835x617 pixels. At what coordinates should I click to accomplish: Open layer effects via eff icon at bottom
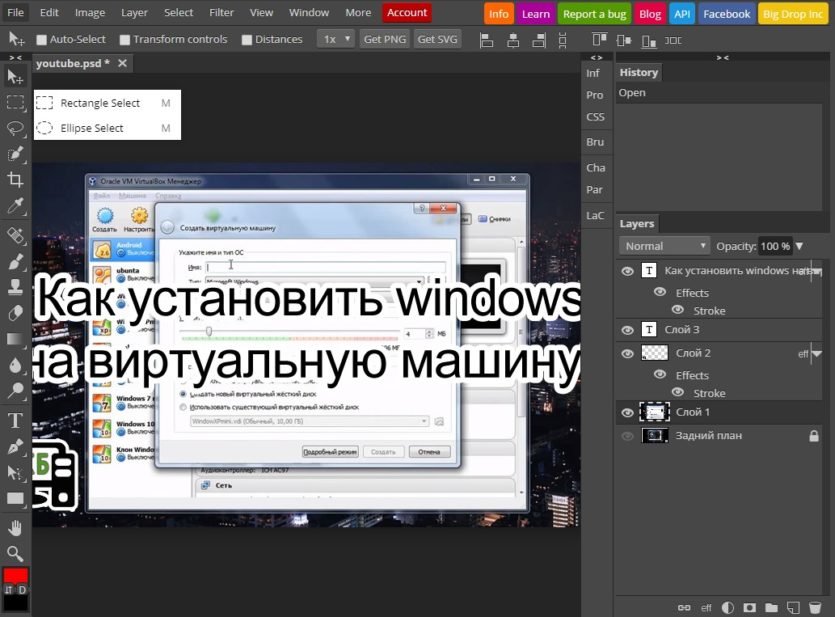706,607
